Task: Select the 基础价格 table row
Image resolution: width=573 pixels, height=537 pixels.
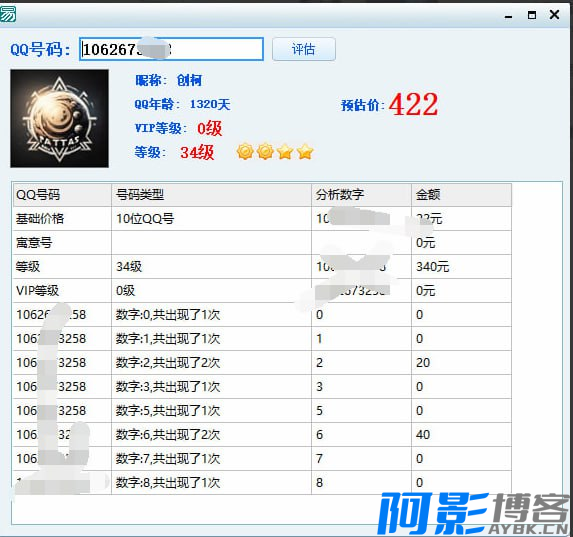Action: coord(262,219)
